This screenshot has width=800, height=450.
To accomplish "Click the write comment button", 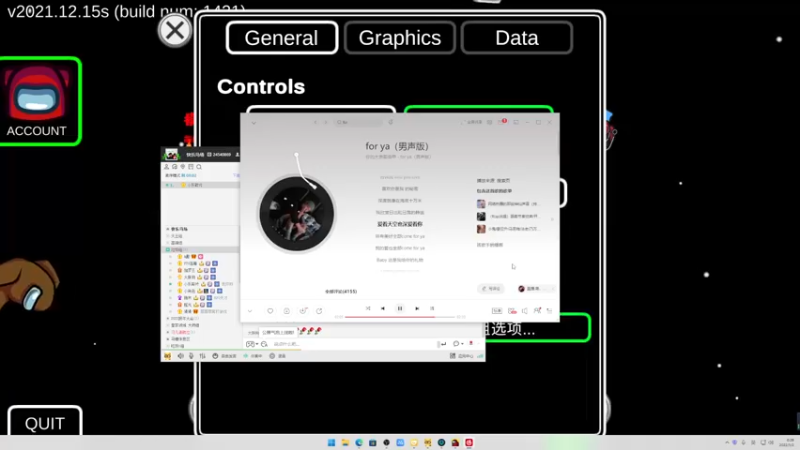I will coord(491,289).
